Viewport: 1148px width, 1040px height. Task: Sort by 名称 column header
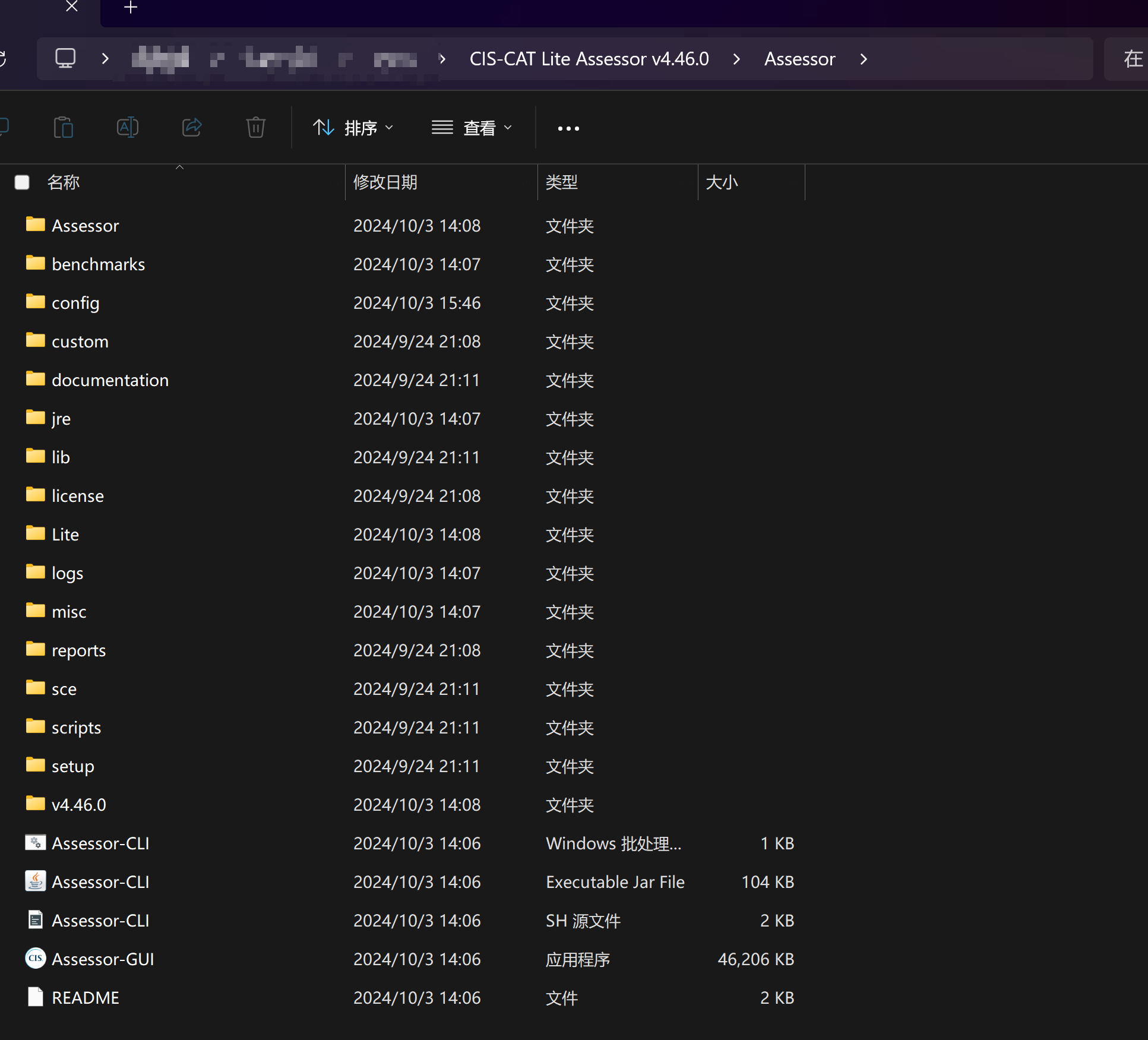(64, 182)
